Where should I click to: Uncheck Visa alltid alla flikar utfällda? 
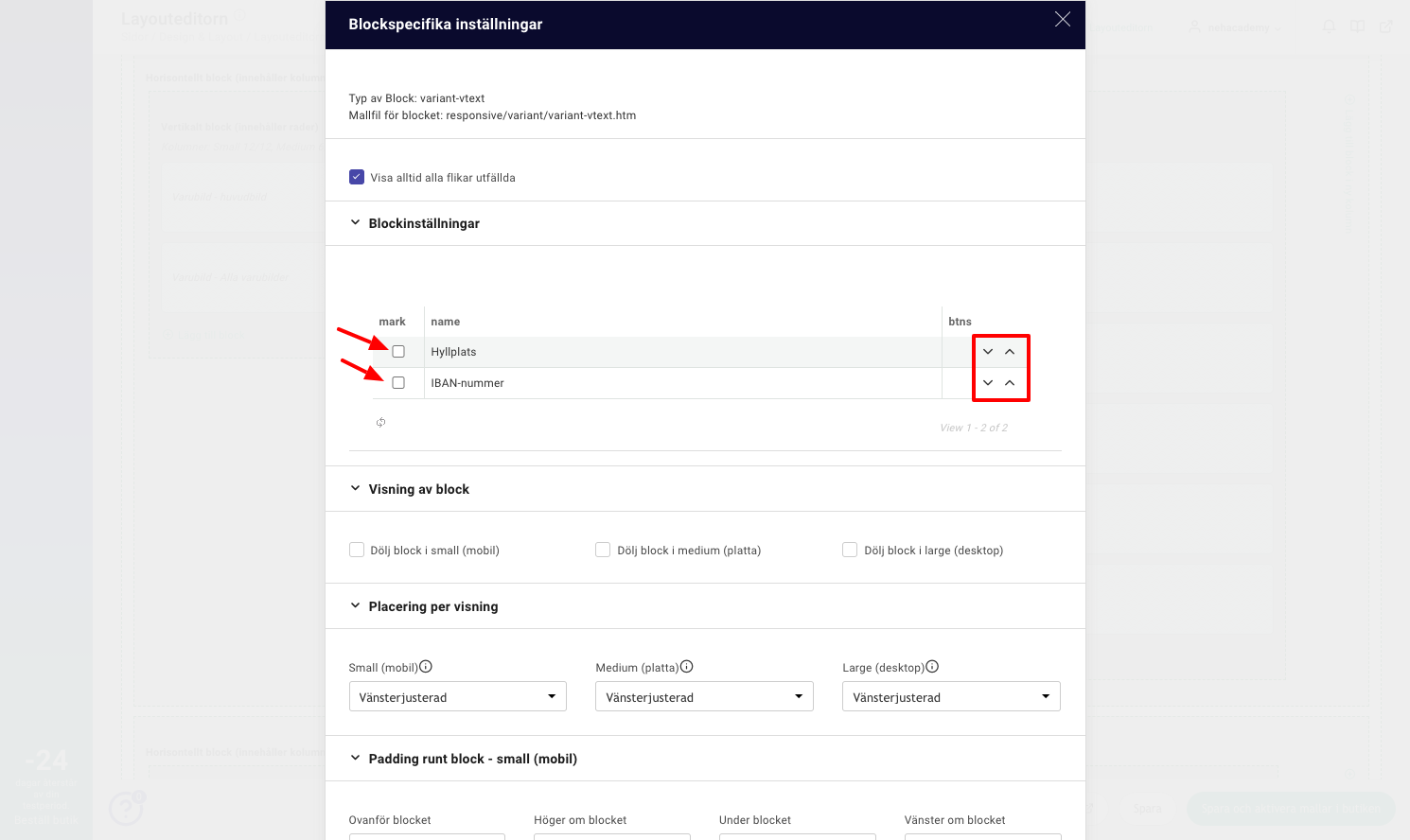click(x=357, y=177)
